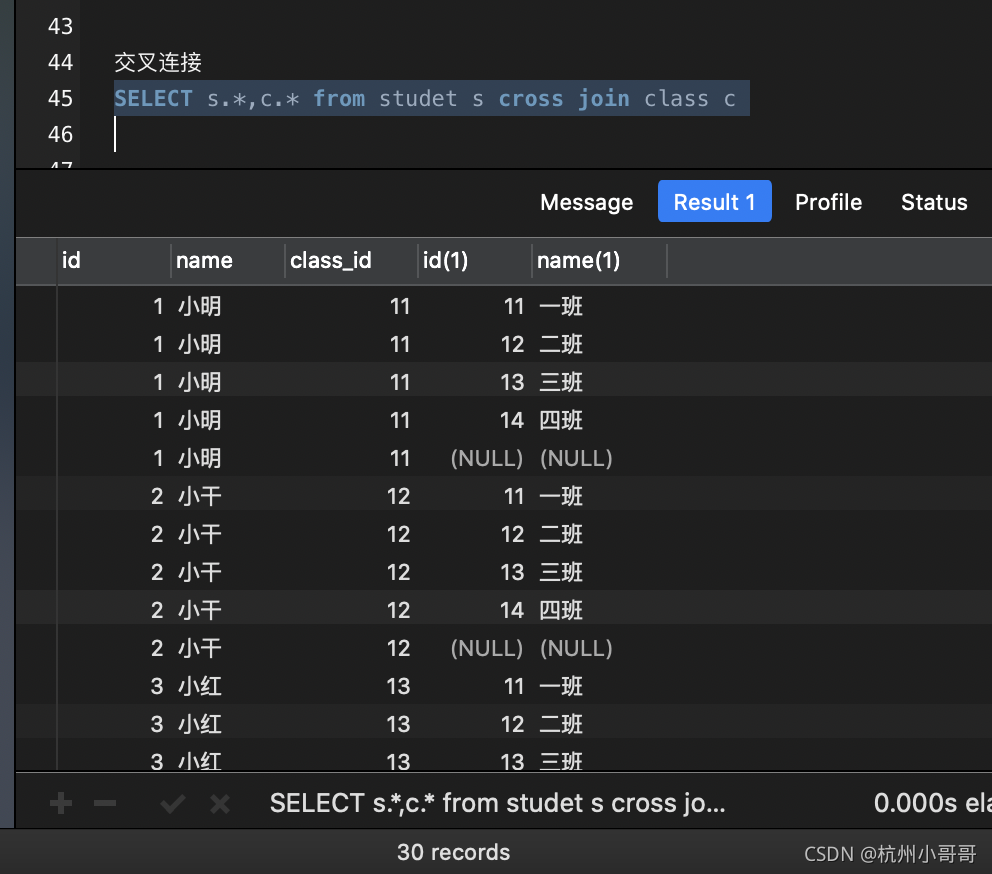Click the SELECT statement text in status bar
Image resolution: width=992 pixels, height=874 pixels.
pyautogui.click(x=497, y=804)
